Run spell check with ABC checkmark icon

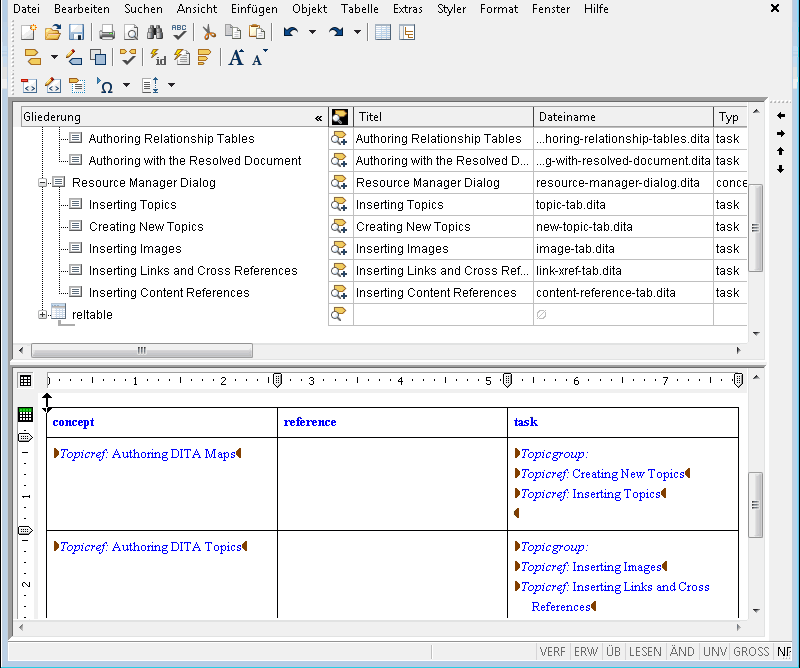point(179,32)
